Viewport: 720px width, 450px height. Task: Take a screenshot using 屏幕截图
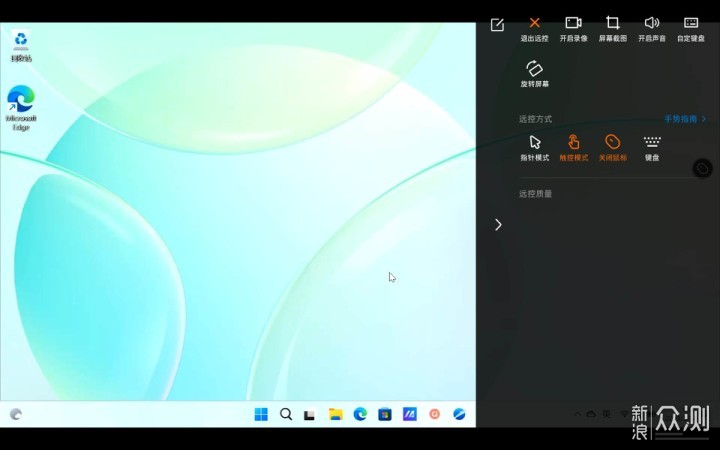pyautogui.click(x=613, y=29)
